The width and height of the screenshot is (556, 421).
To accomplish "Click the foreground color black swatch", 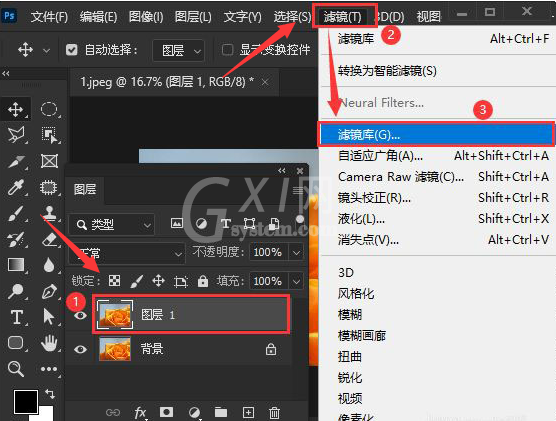I will tap(26, 401).
